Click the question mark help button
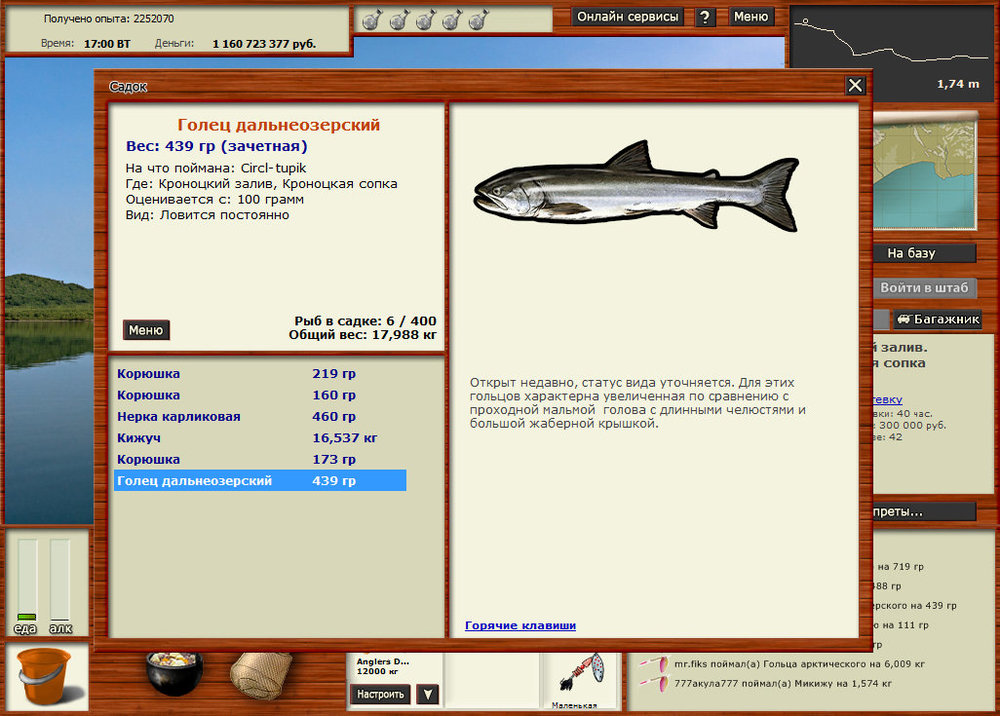The height and width of the screenshot is (716, 1000). tap(705, 17)
